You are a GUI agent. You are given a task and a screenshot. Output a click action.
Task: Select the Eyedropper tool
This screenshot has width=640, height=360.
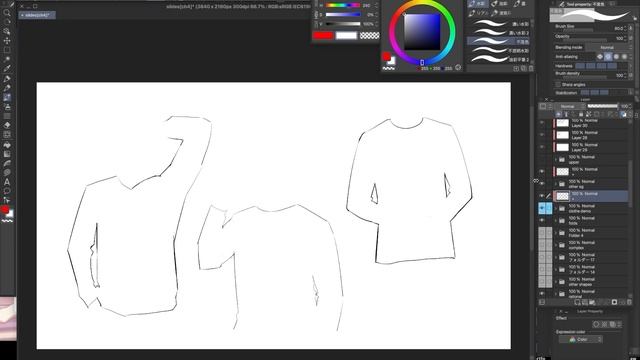(7, 69)
